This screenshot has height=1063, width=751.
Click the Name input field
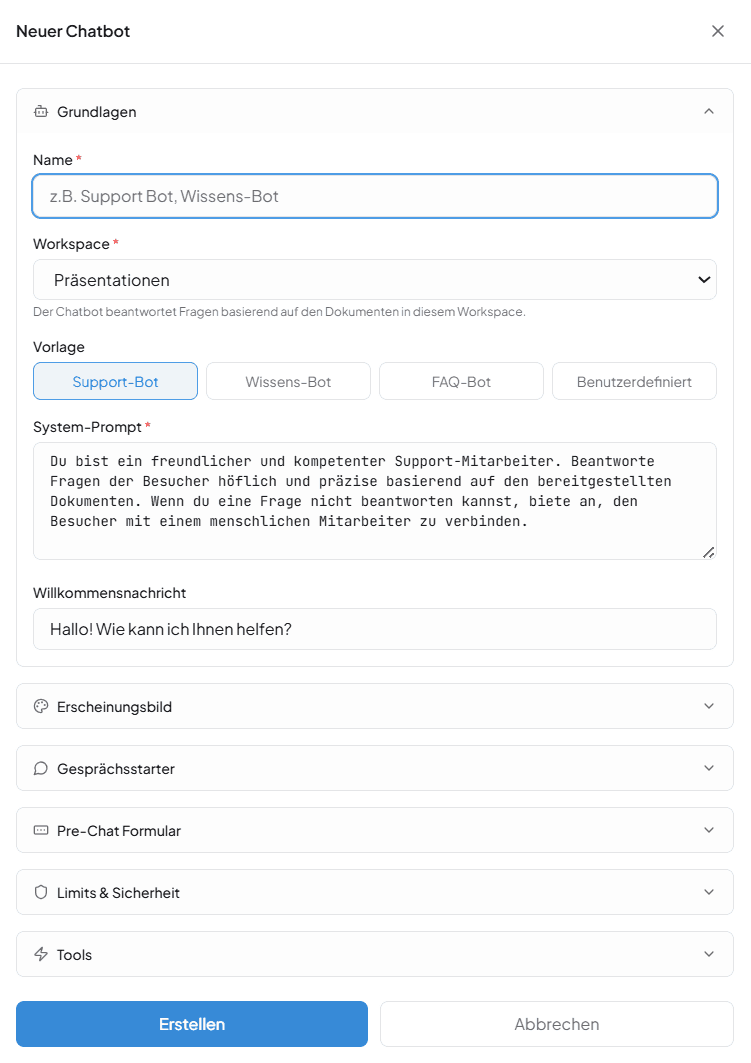375,196
